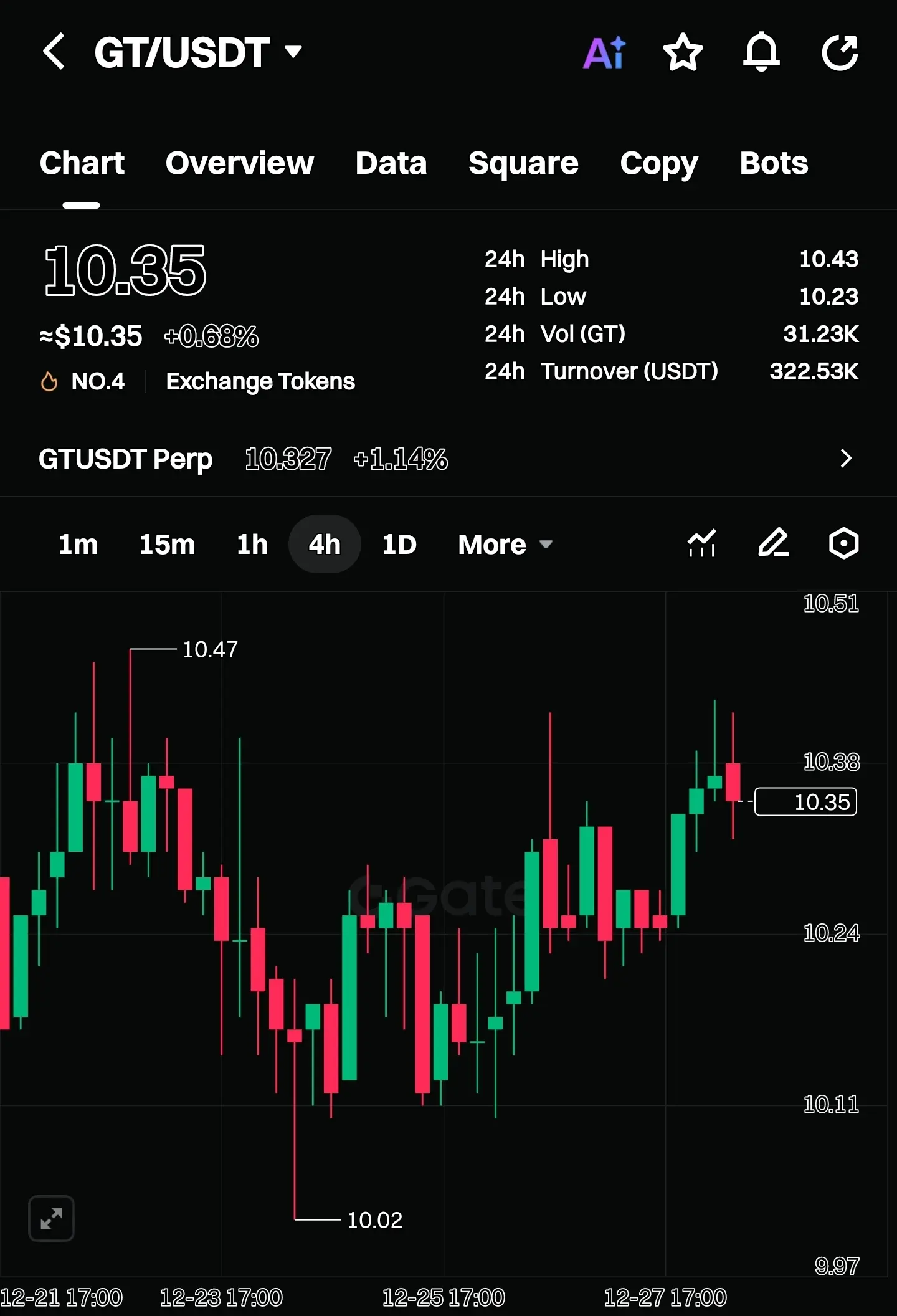Tap the 10.51 price axis label
The height and width of the screenshot is (1316, 897).
(831, 603)
